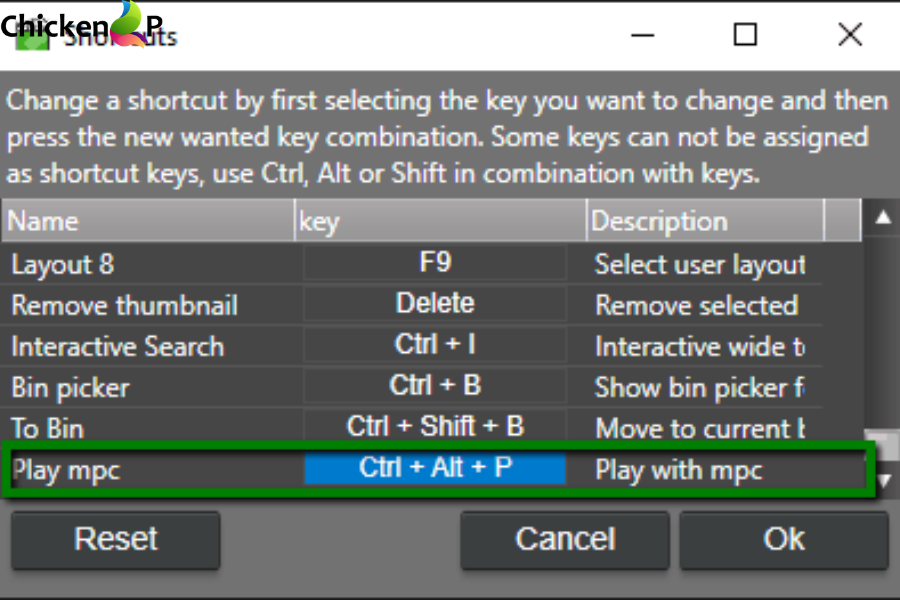The height and width of the screenshot is (600, 900).
Task: Click the Name column header
Action: [x=145, y=221]
